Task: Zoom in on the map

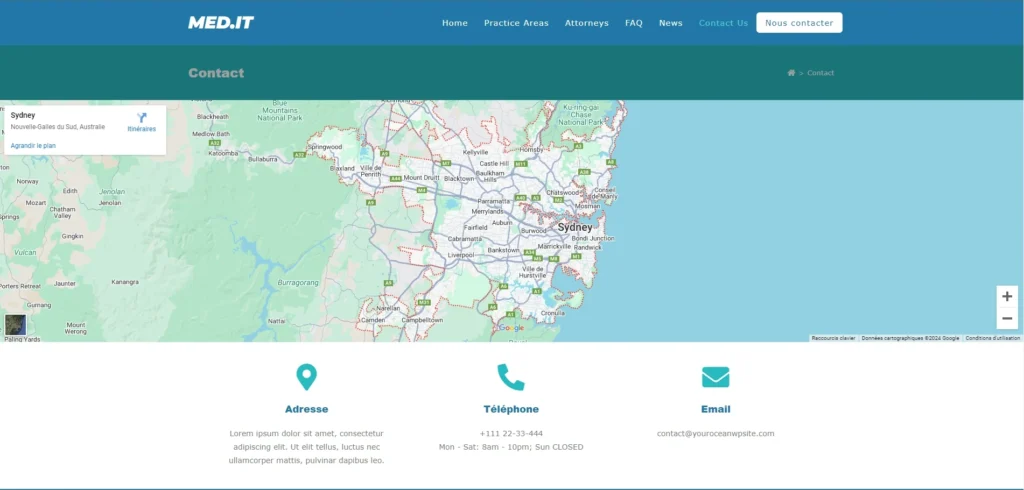Action: [1006, 297]
